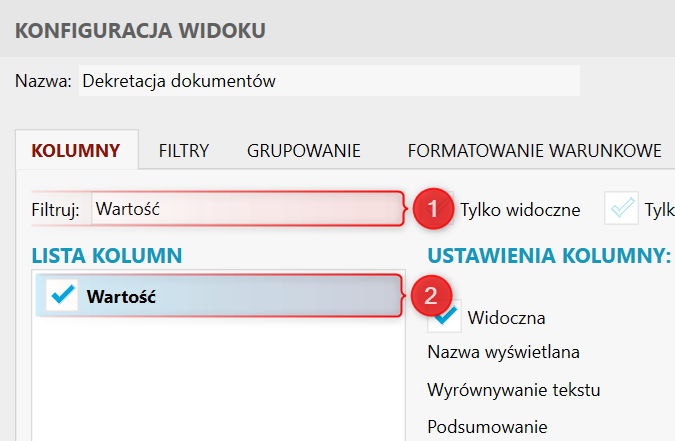
Task: Click the Podsumowanie setting
Action: pyautogui.click(x=487, y=426)
